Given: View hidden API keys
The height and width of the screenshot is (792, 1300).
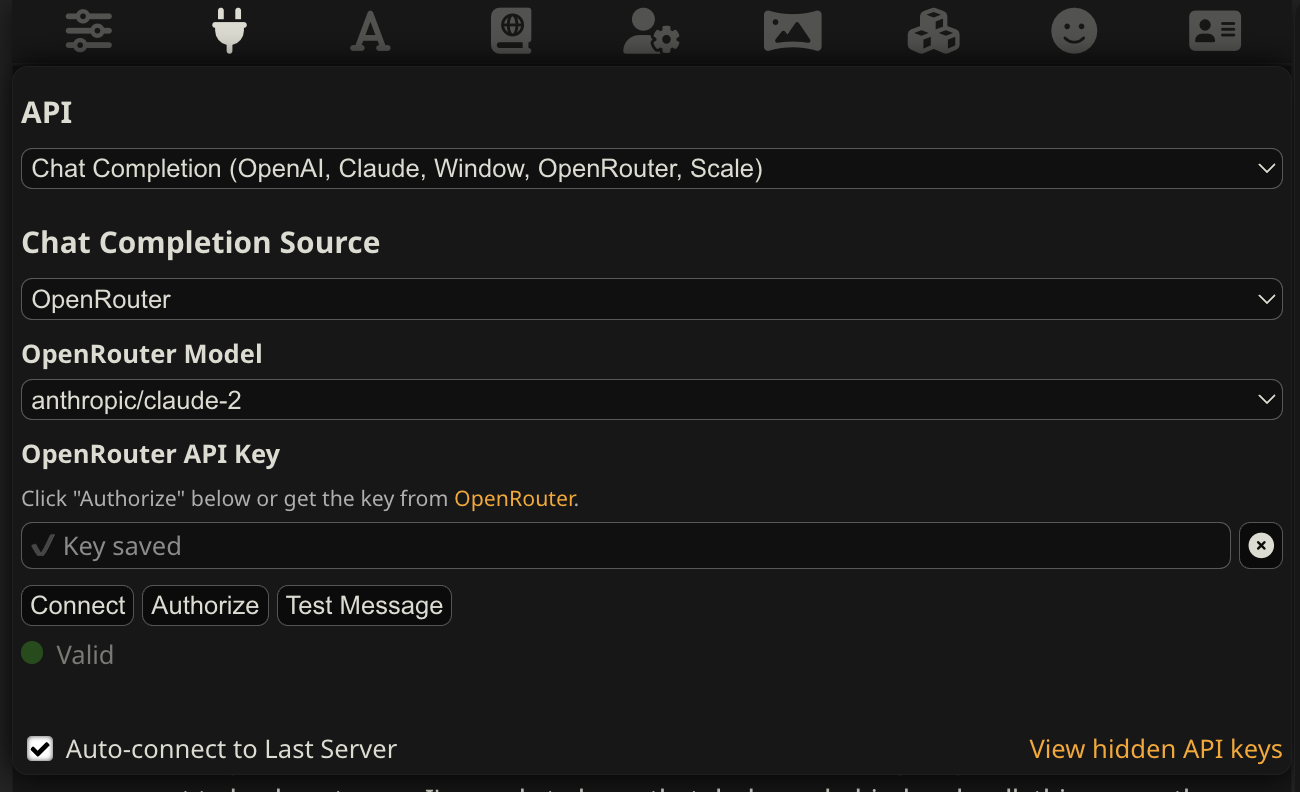Looking at the screenshot, I should tap(1156, 748).
